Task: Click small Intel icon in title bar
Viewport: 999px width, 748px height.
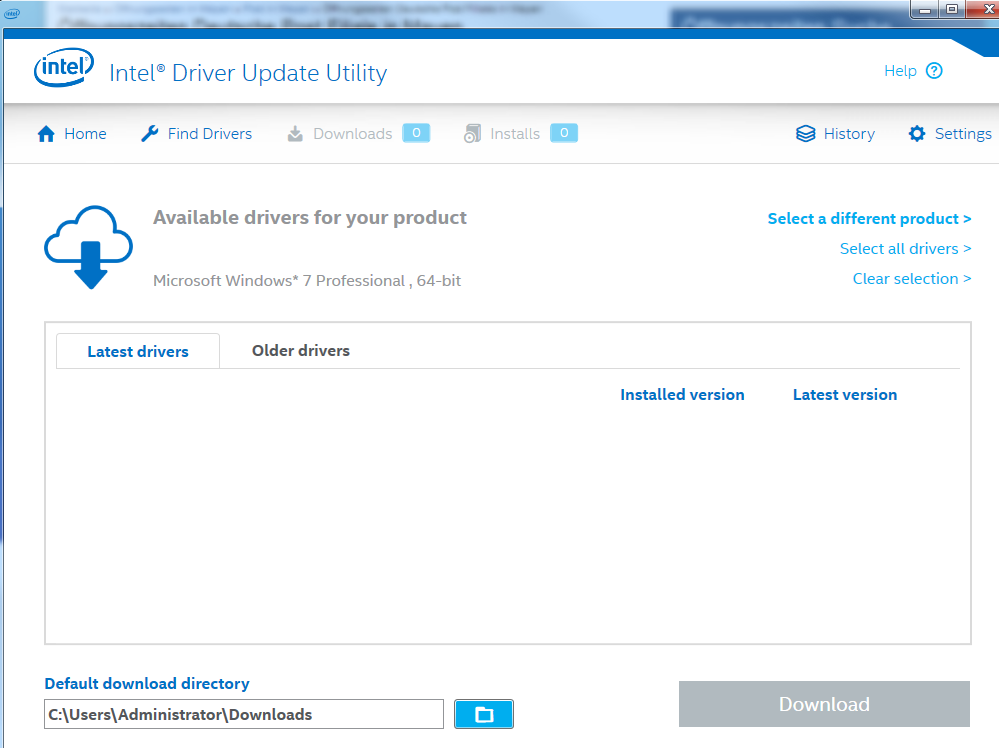Action: coord(12,13)
